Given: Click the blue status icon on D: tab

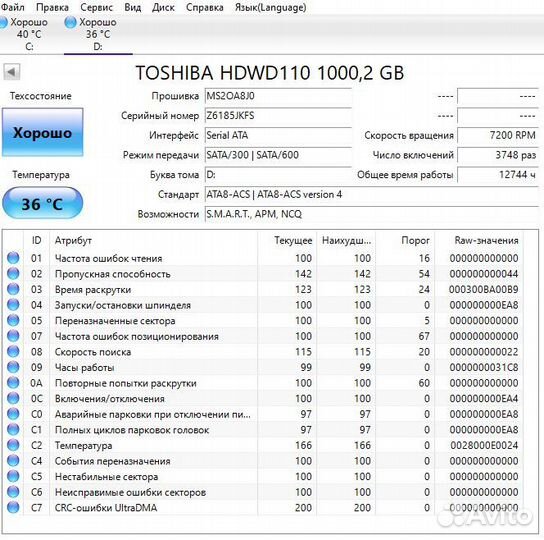Looking at the screenshot, I should coord(70,23).
